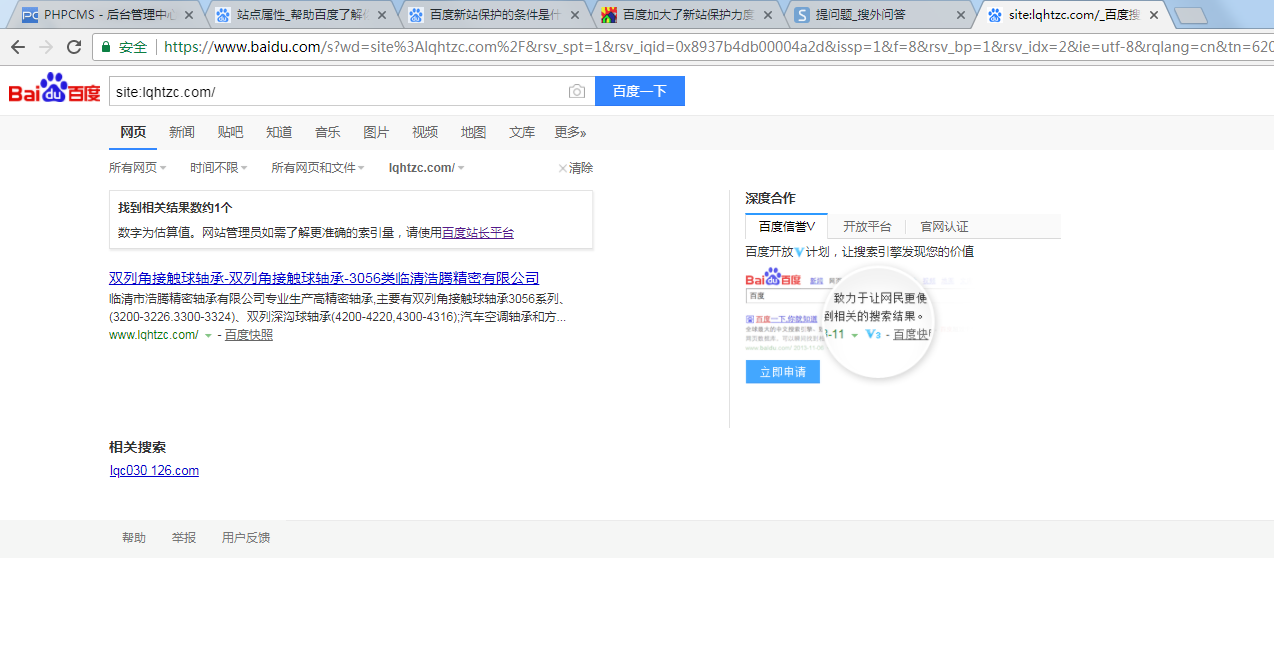Switch to the 开放平台 tab
Viewport: 1274px width, 668px height.
pyautogui.click(x=867, y=227)
